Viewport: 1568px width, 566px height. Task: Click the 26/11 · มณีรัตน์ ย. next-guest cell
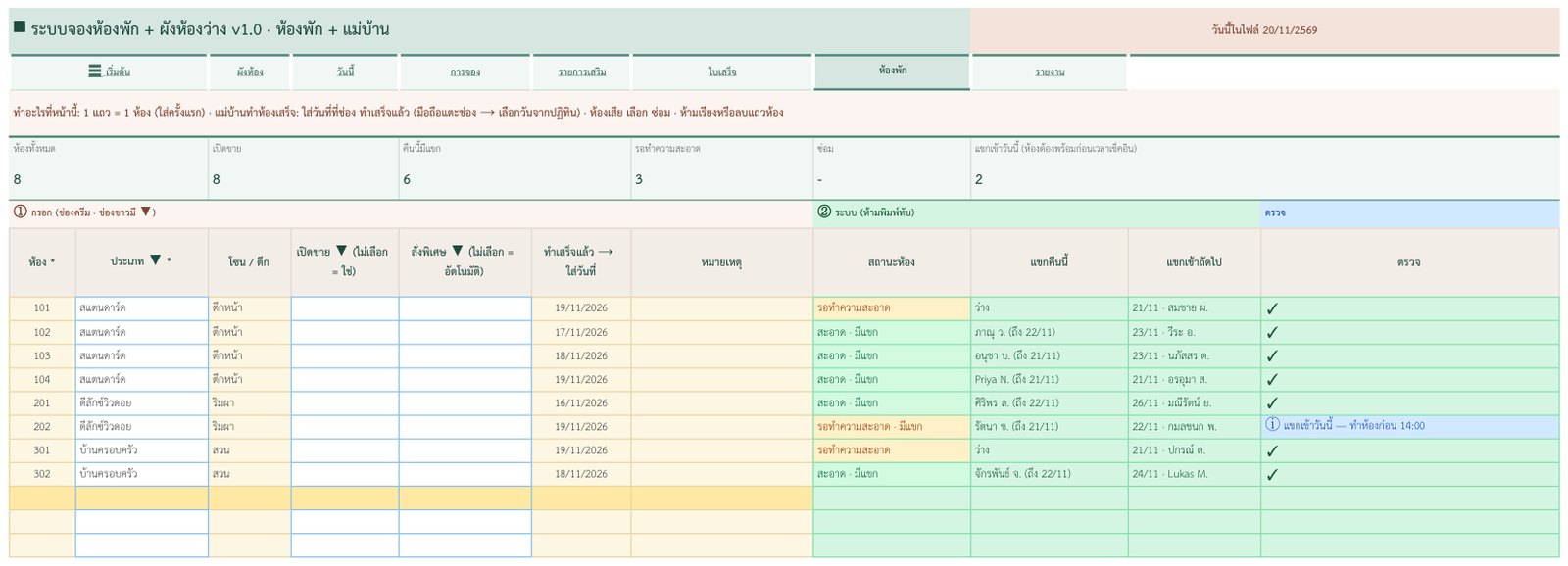tap(1195, 402)
